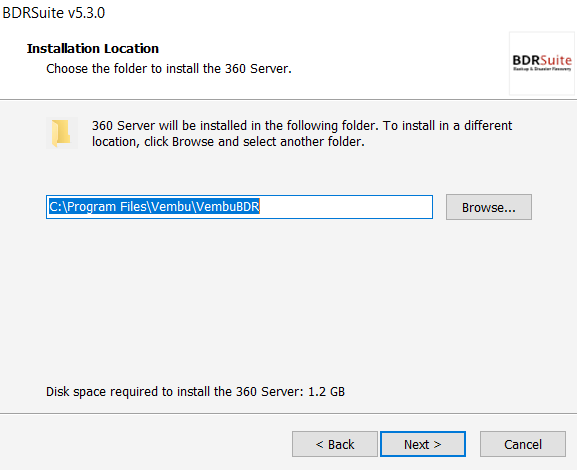Click the red Suite part of the logo
The height and width of the screenshot is (470, 577).
tap(556, 60)
